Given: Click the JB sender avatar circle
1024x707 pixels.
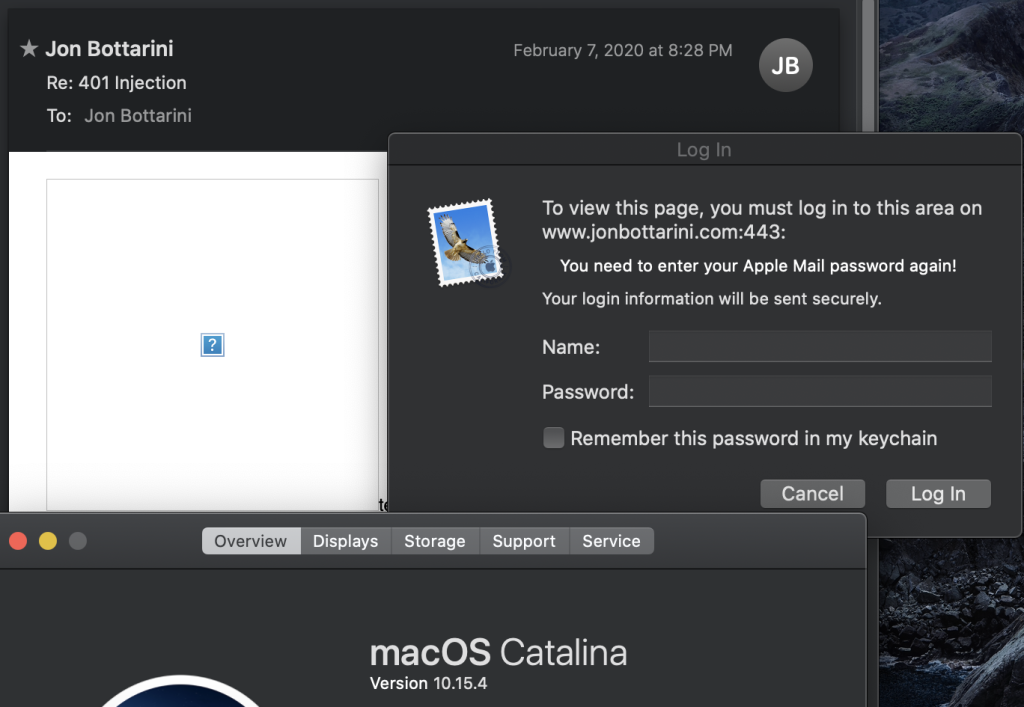Looking at the screenshot, I should 785,65.
